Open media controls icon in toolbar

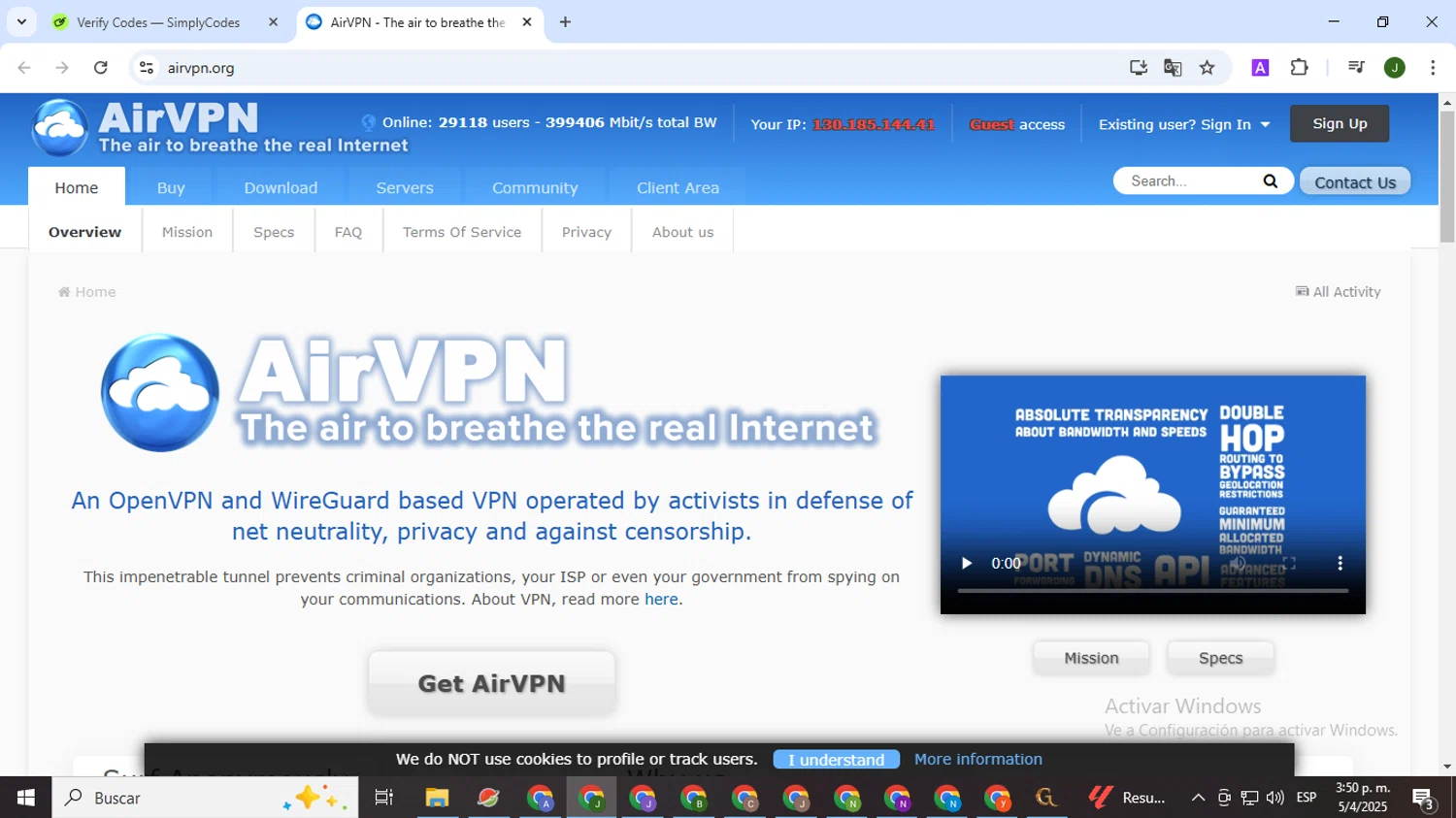[x=1356, y=68]
